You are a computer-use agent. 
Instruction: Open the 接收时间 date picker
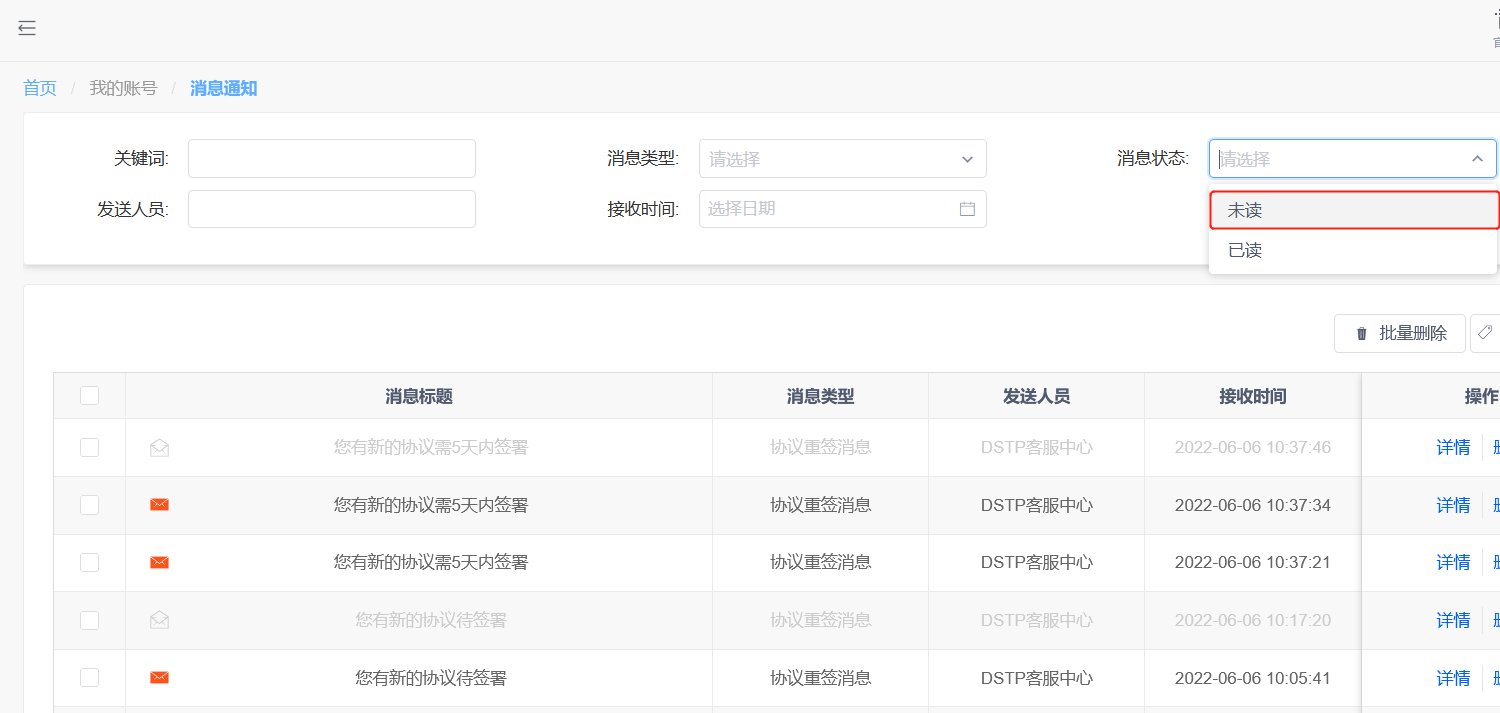click(842, 209)
